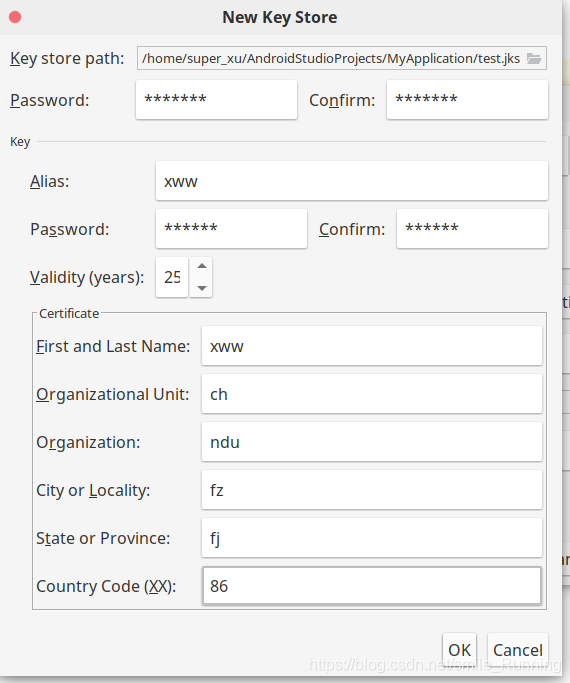570x683 pixels.
Task: Focus the key store path field
Action: [331, 58]
